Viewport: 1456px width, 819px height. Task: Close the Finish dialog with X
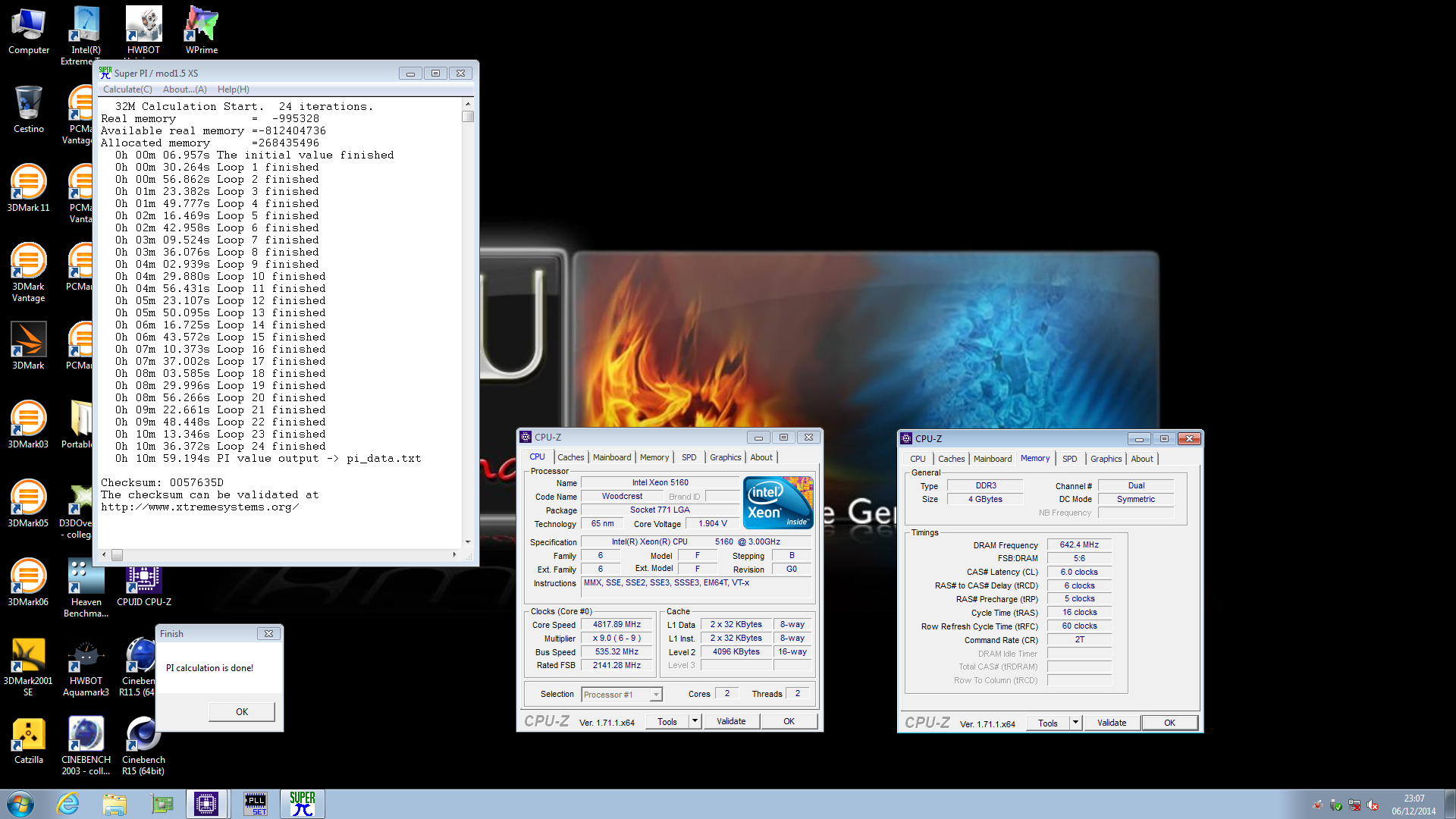(x=268, y=634)
